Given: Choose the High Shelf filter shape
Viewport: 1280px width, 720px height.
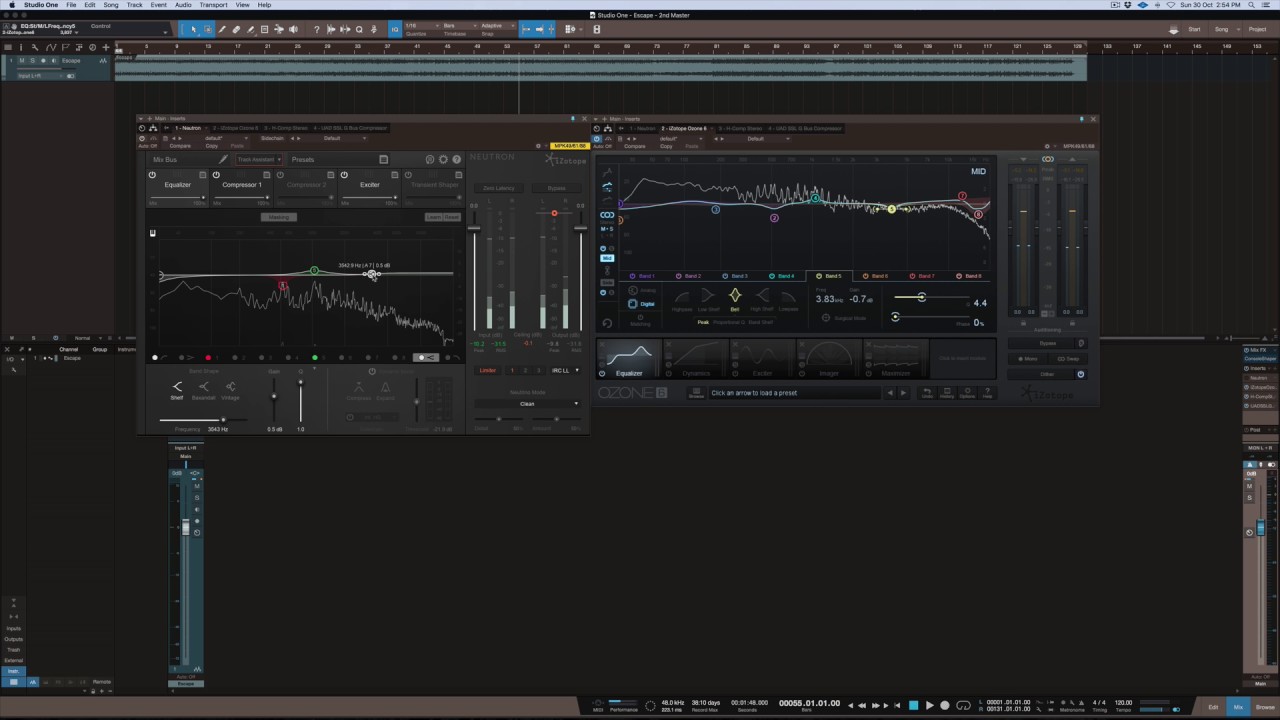Looking at the screenshot, I should pos(762,298).
